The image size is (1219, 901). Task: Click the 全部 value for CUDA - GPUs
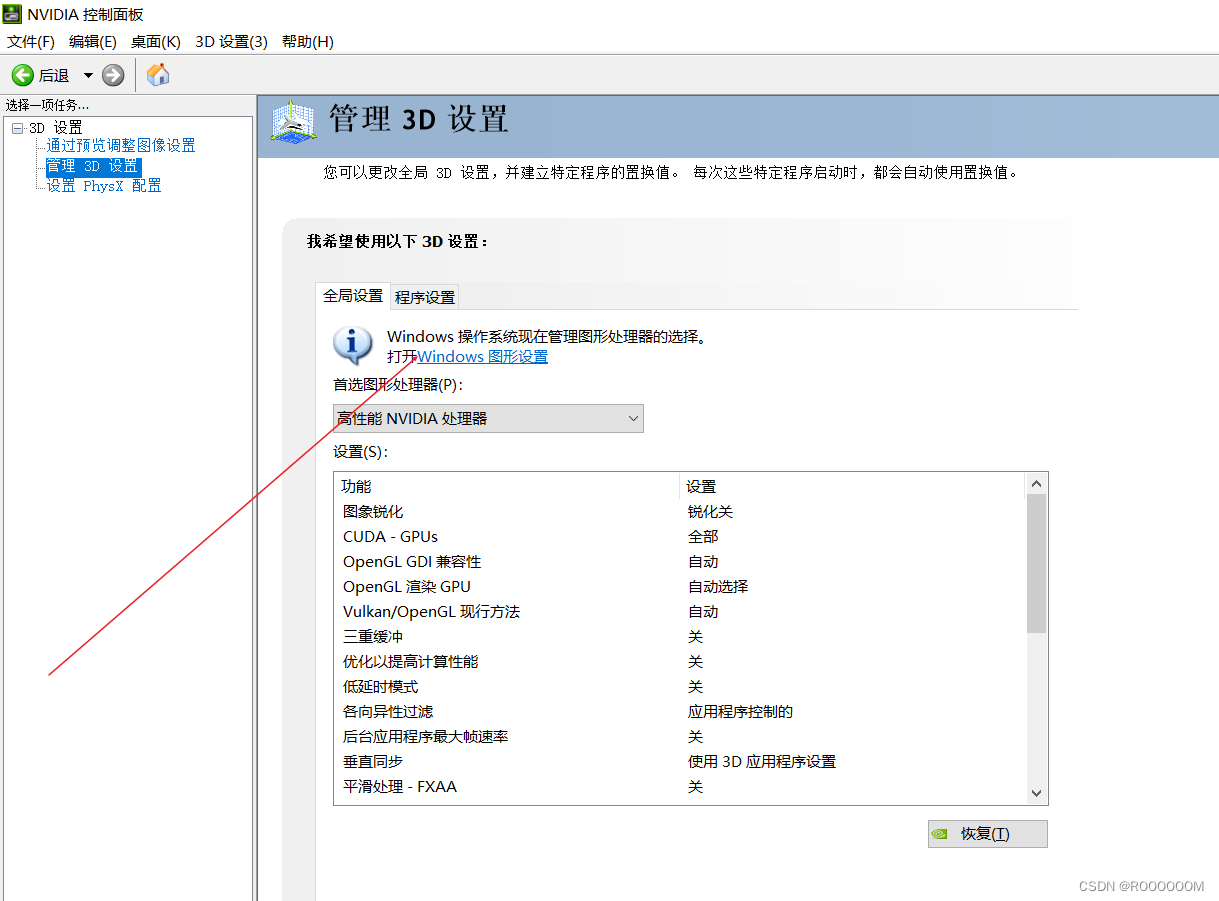coord(703,536)
